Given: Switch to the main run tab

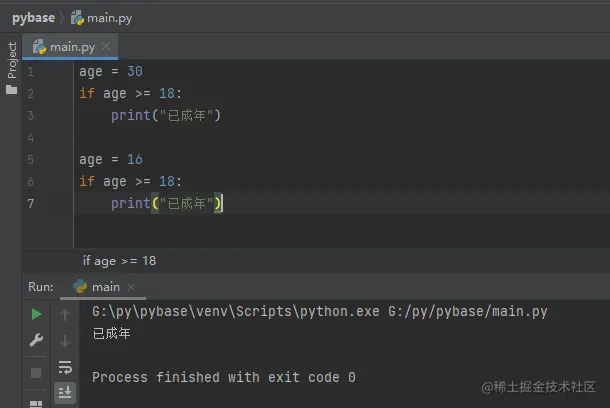Looking at the screenshot, I should (96, 287).
